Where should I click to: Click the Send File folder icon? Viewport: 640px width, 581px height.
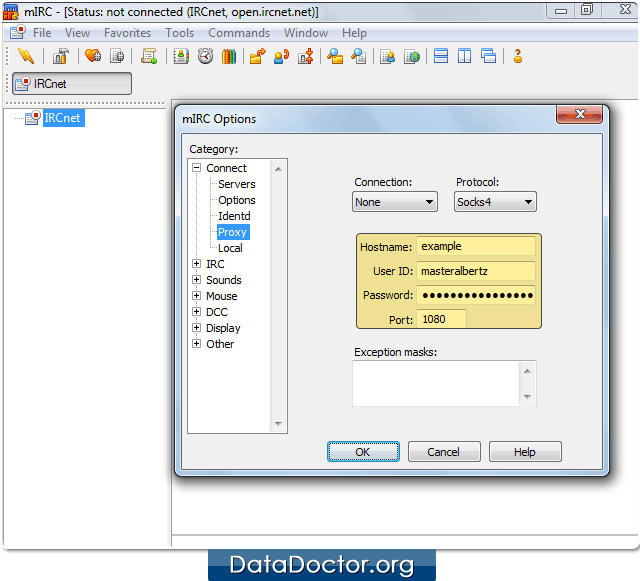258,56
